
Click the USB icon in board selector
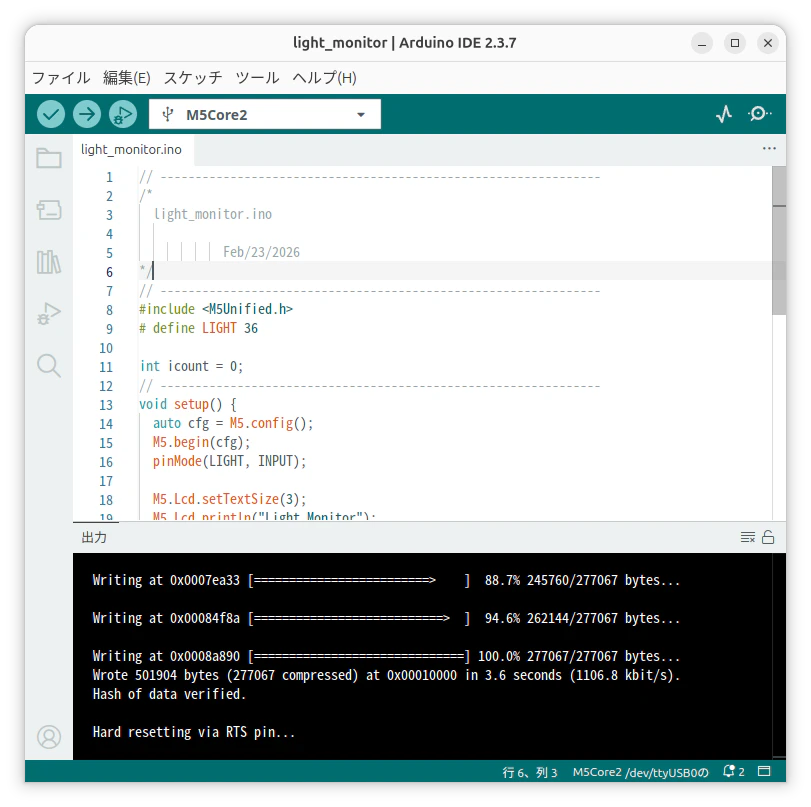167,114
